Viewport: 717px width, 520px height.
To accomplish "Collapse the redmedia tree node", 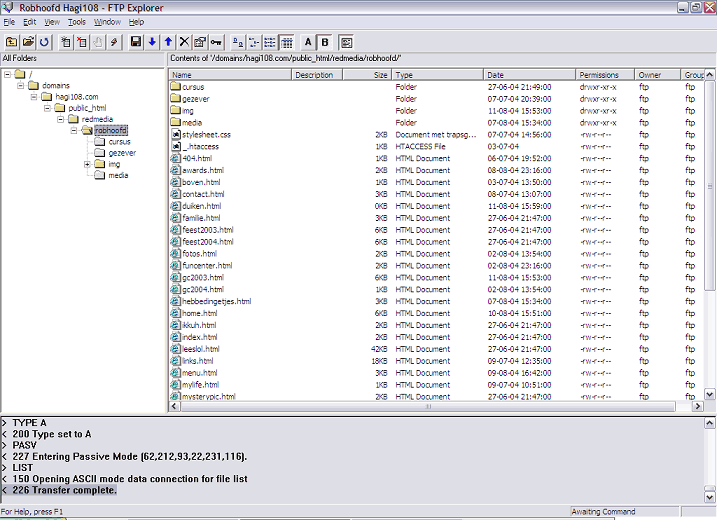I will (60, 119).
